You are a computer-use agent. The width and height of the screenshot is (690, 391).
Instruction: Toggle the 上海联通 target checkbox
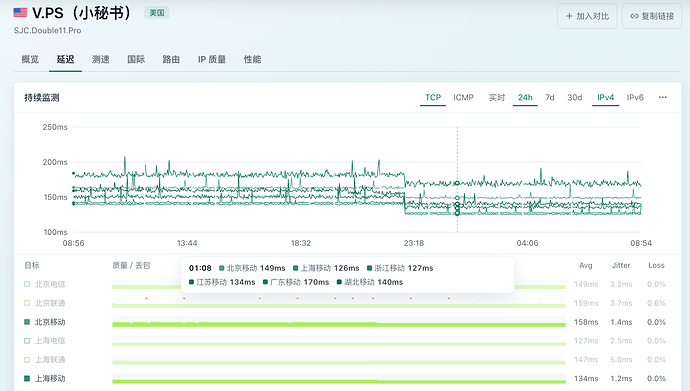coord(27,360)
